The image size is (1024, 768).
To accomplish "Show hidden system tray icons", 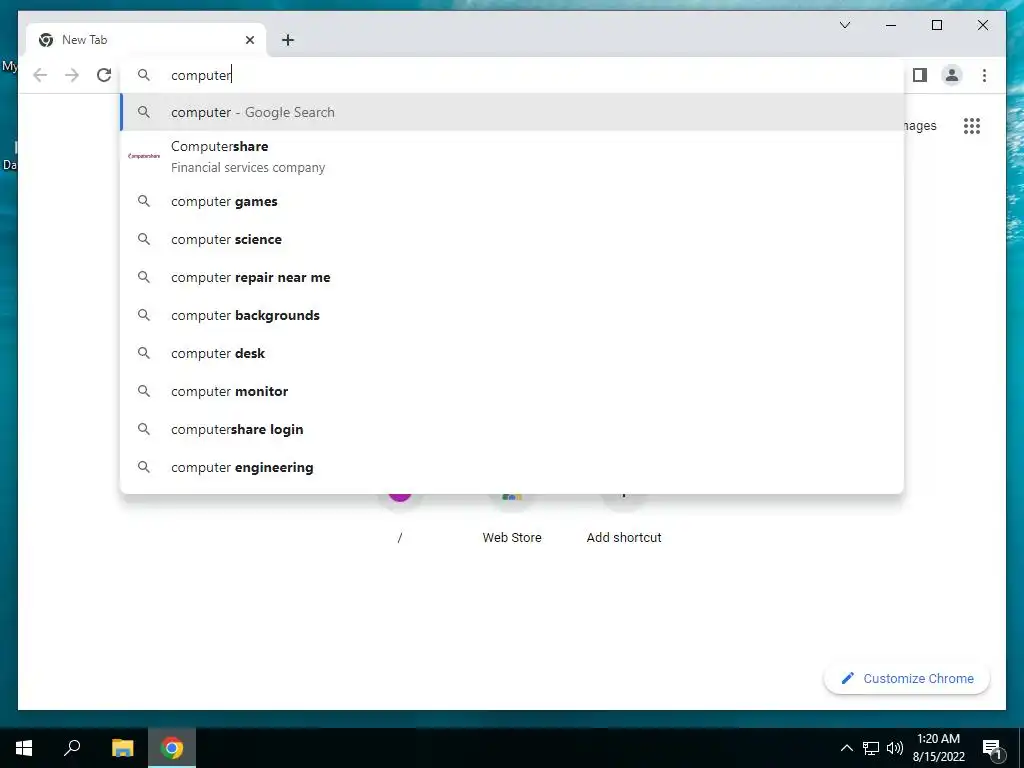I will [846, 748].
